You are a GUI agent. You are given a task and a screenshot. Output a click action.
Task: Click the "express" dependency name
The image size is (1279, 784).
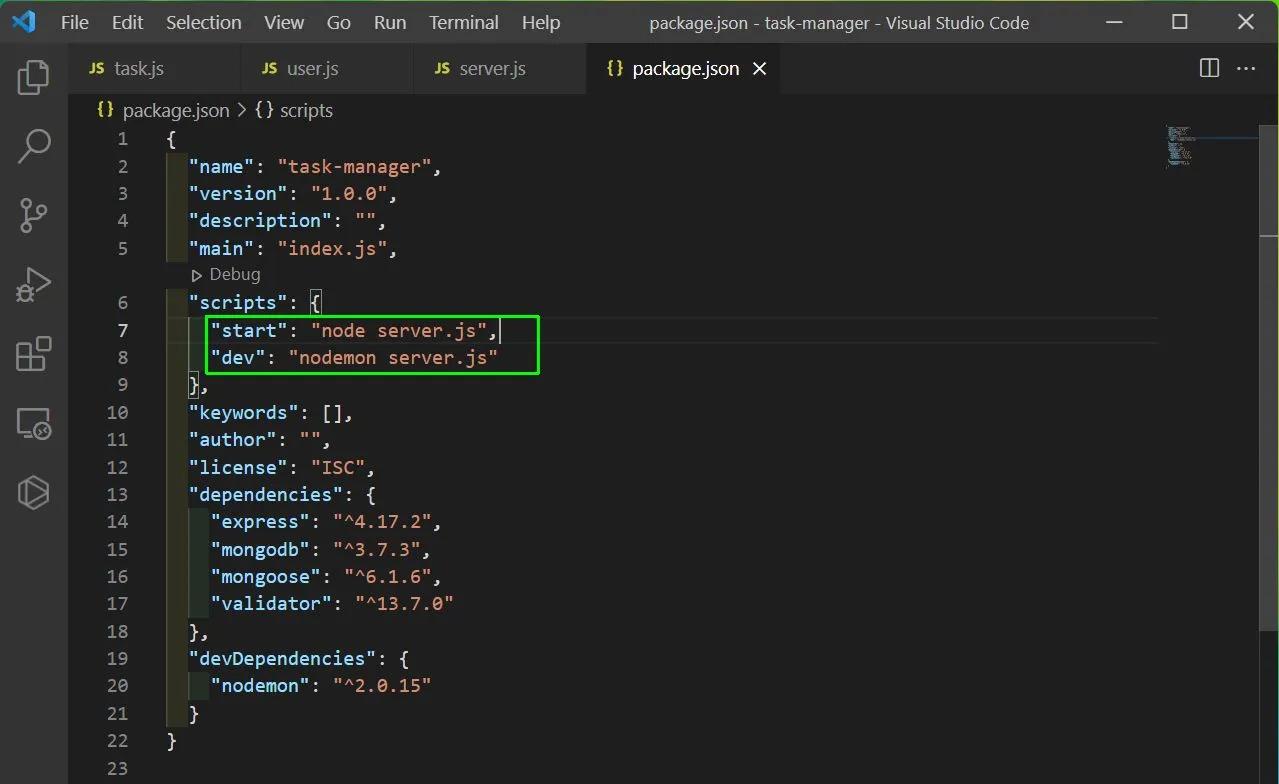click(261, 521)
